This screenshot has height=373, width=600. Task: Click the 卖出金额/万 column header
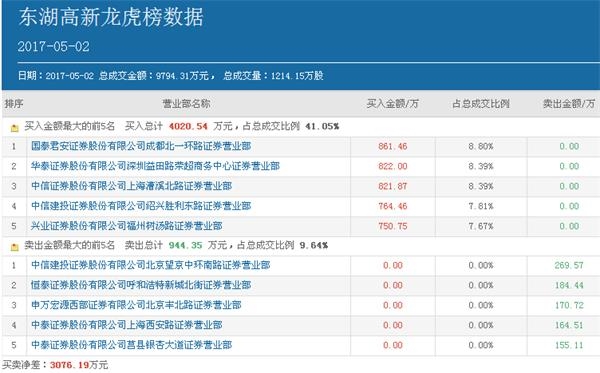point(569,104)
